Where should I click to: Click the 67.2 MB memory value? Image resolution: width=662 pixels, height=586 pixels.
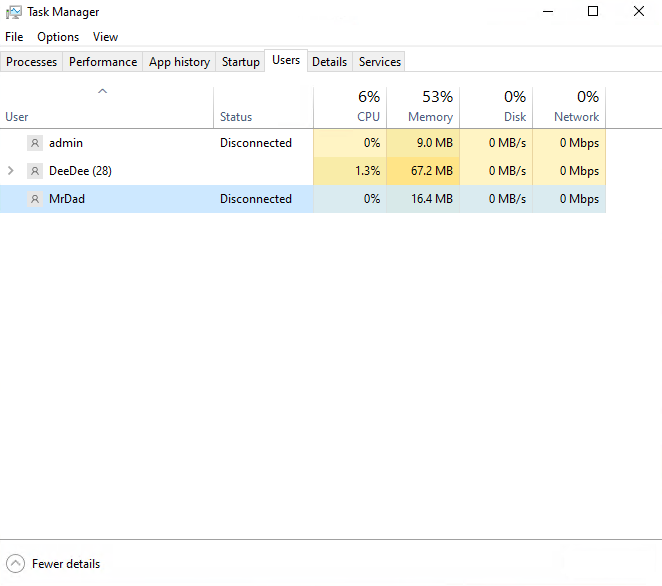[432, 171]
